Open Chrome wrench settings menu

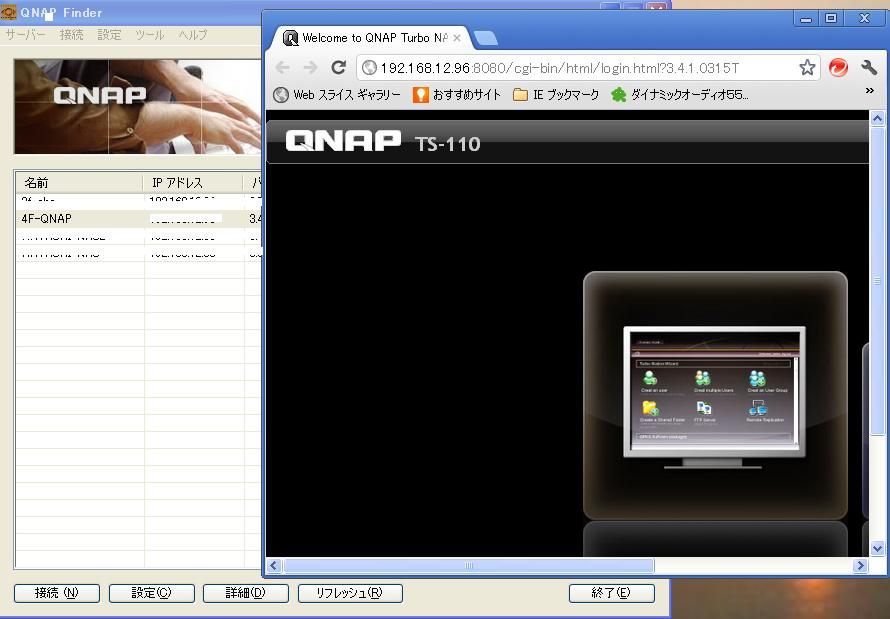[x=868, y=68]
